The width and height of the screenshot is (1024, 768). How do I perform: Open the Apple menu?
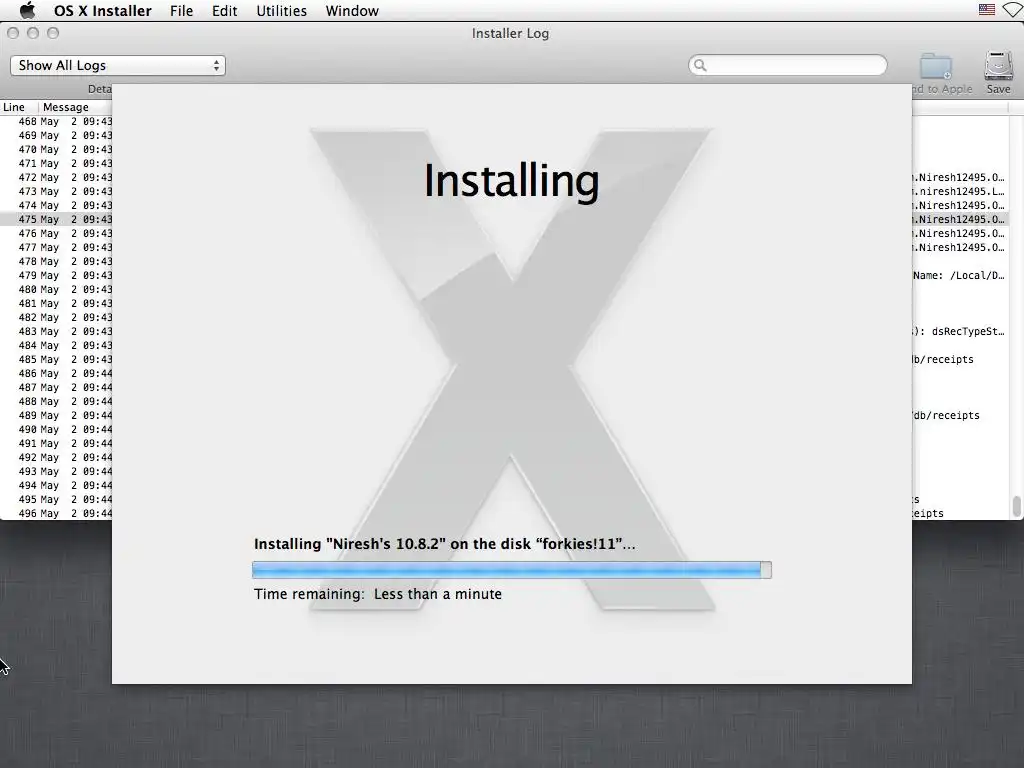(x=27, y=10)
